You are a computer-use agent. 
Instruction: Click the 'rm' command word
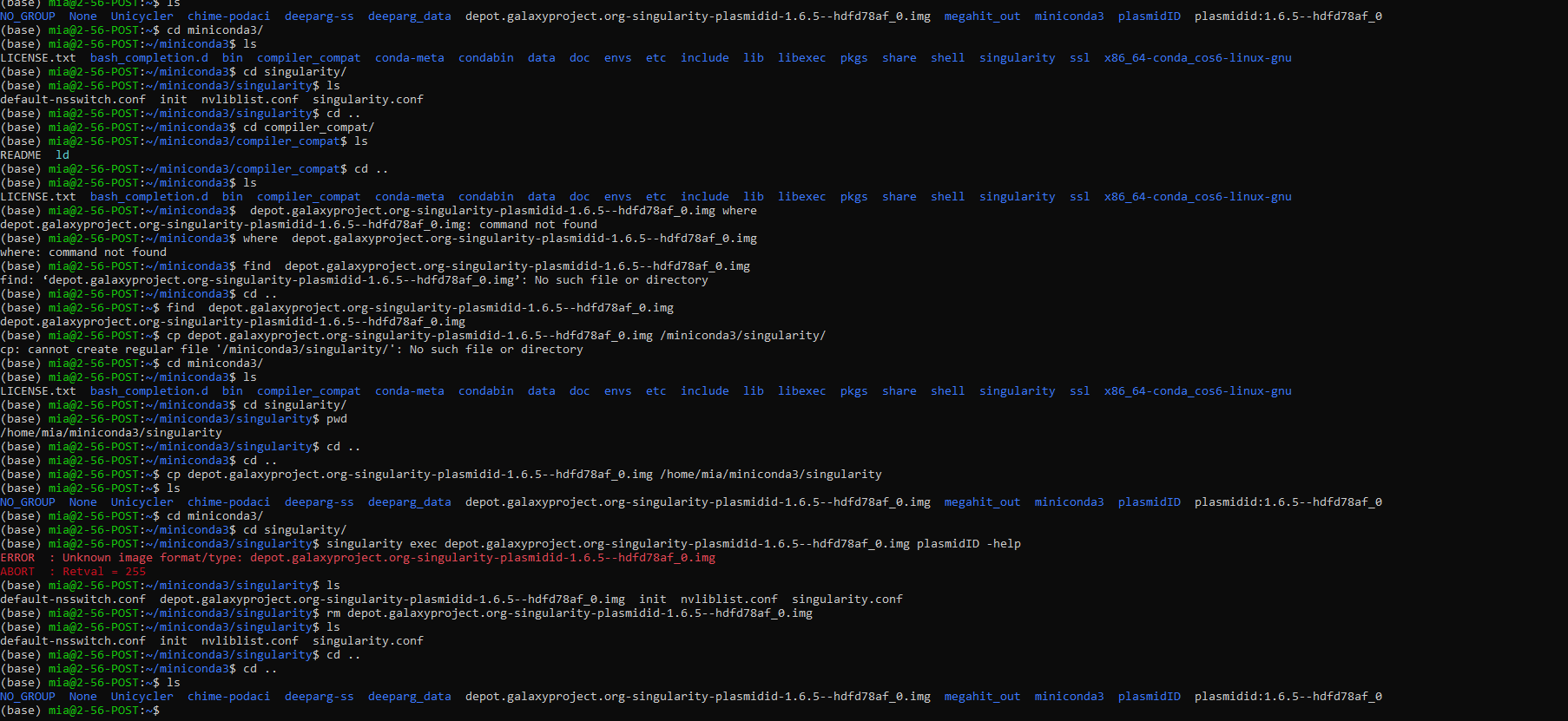[x=333, y=613]
